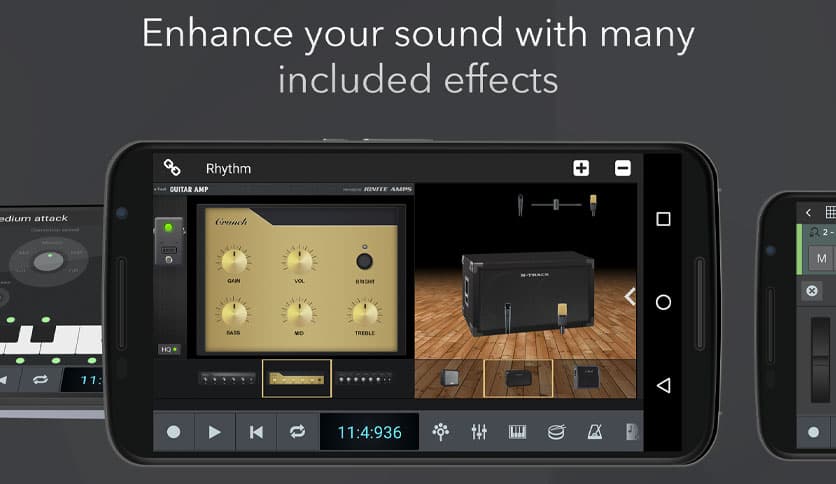Click the Vol knob

tap(299, 261)
